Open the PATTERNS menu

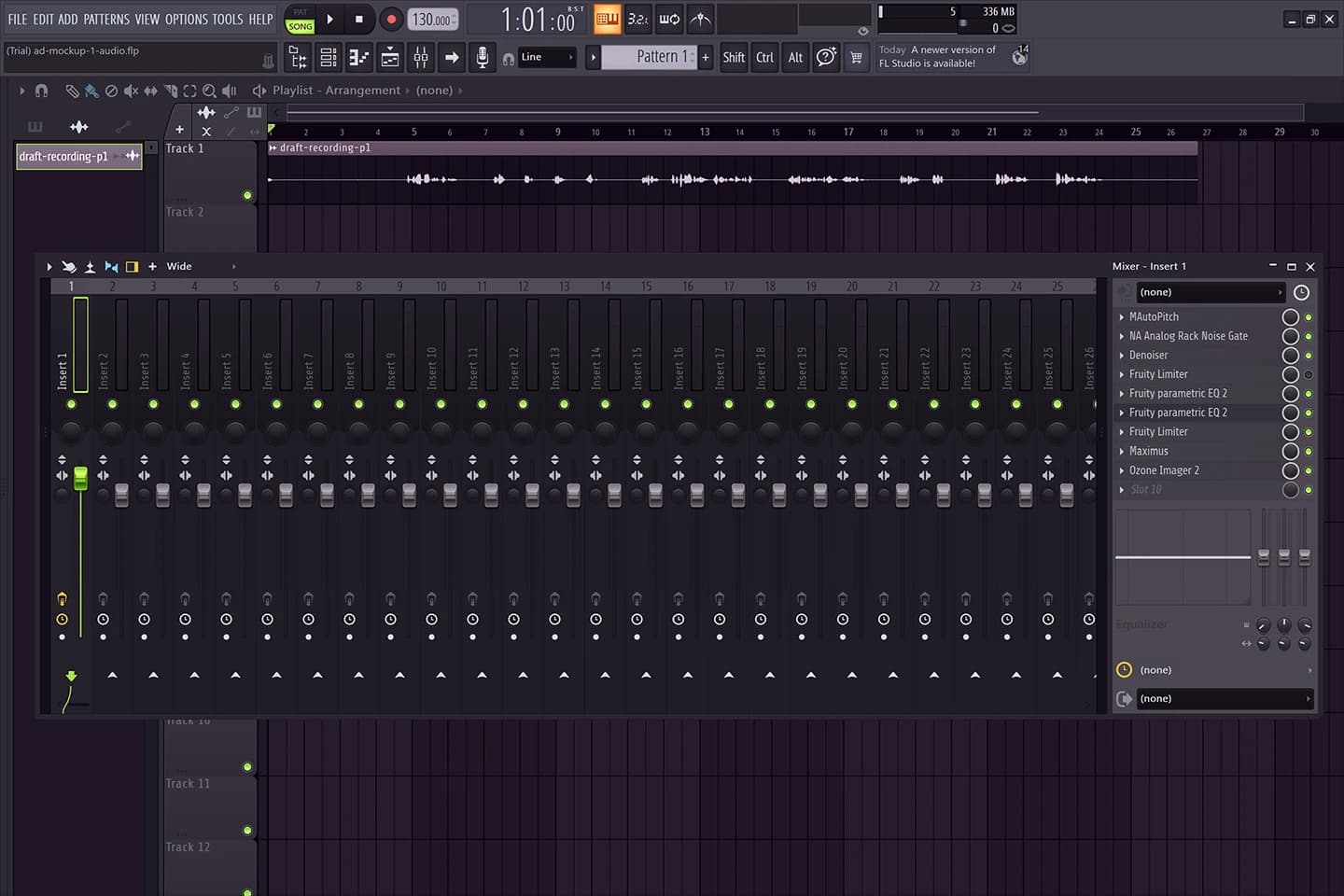[x=106, y=19]
